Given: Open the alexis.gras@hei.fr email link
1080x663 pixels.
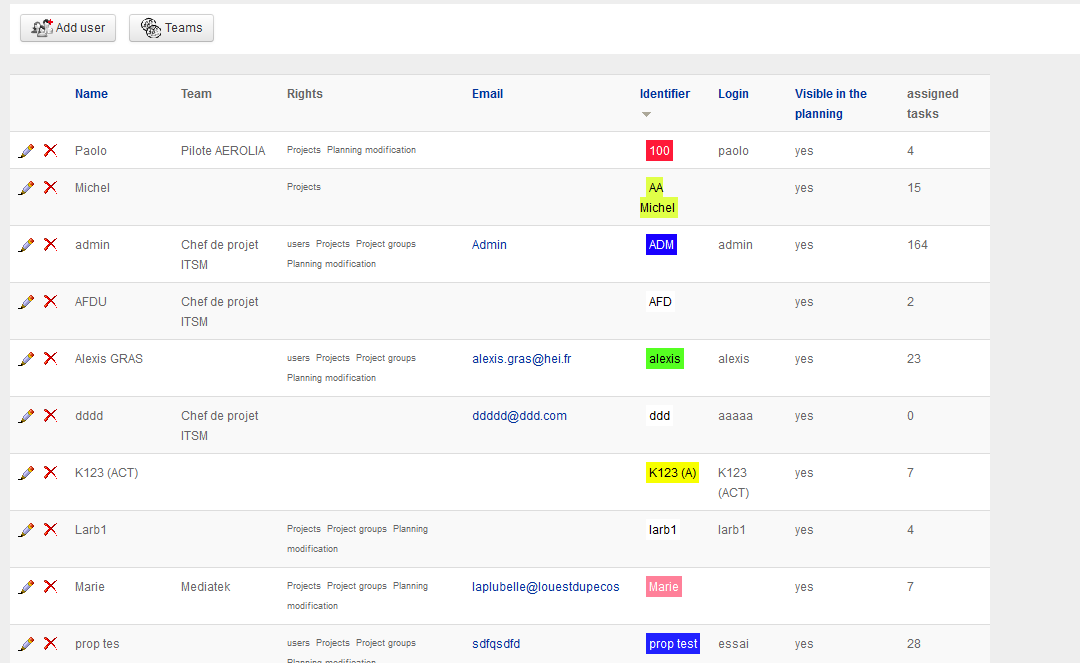Looking at the screenshot, I should 521,359.
